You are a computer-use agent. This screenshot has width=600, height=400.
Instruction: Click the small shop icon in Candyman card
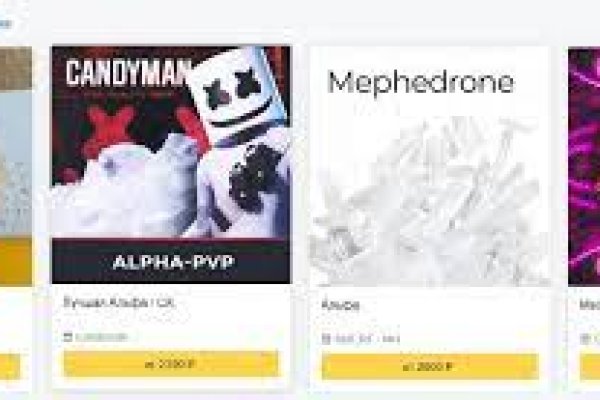pyautogui.click(x=68, y=337)
